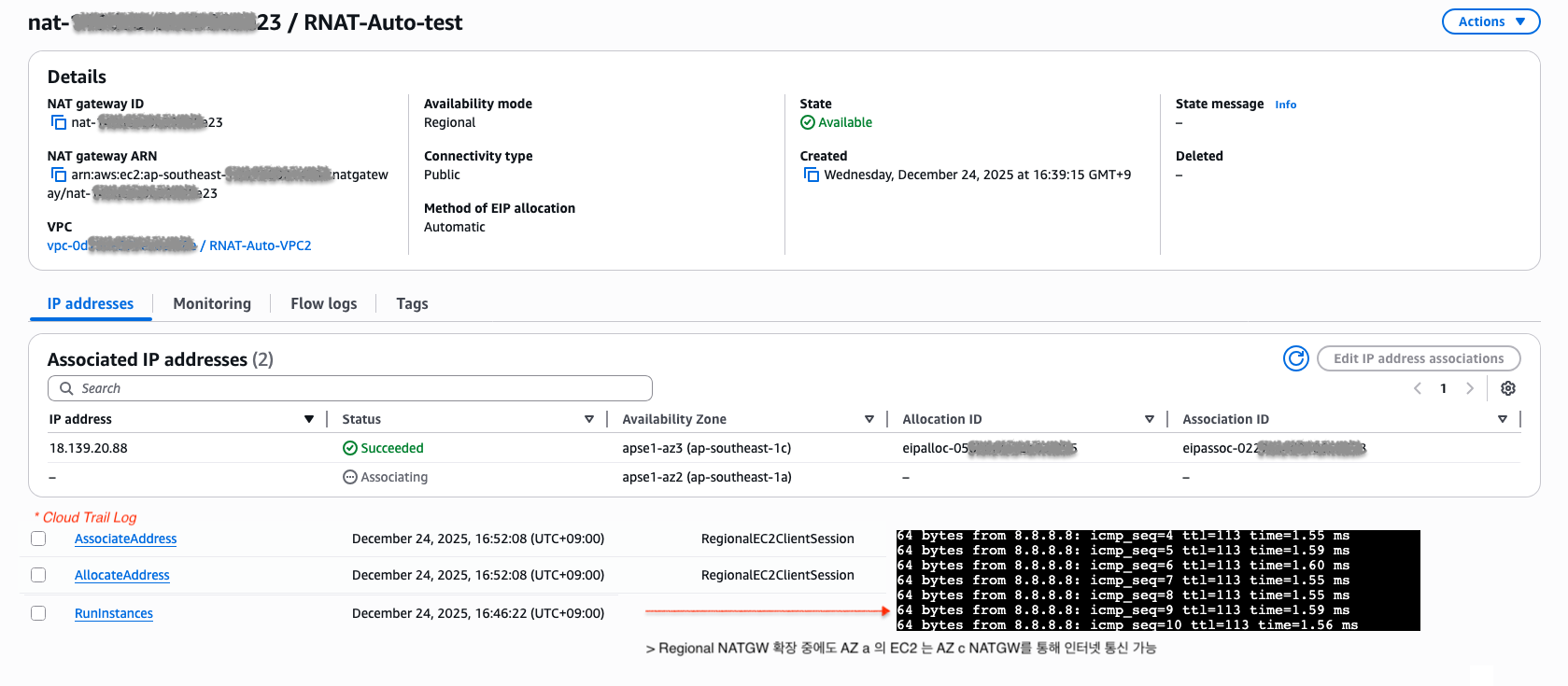Sort by Availability Zone column arrow

point(869,419)
